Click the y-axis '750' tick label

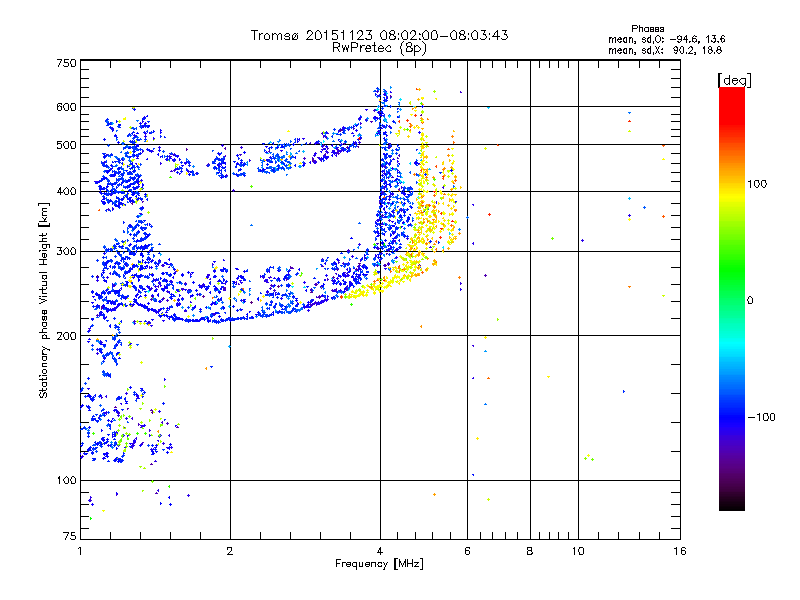pos(66,63)
